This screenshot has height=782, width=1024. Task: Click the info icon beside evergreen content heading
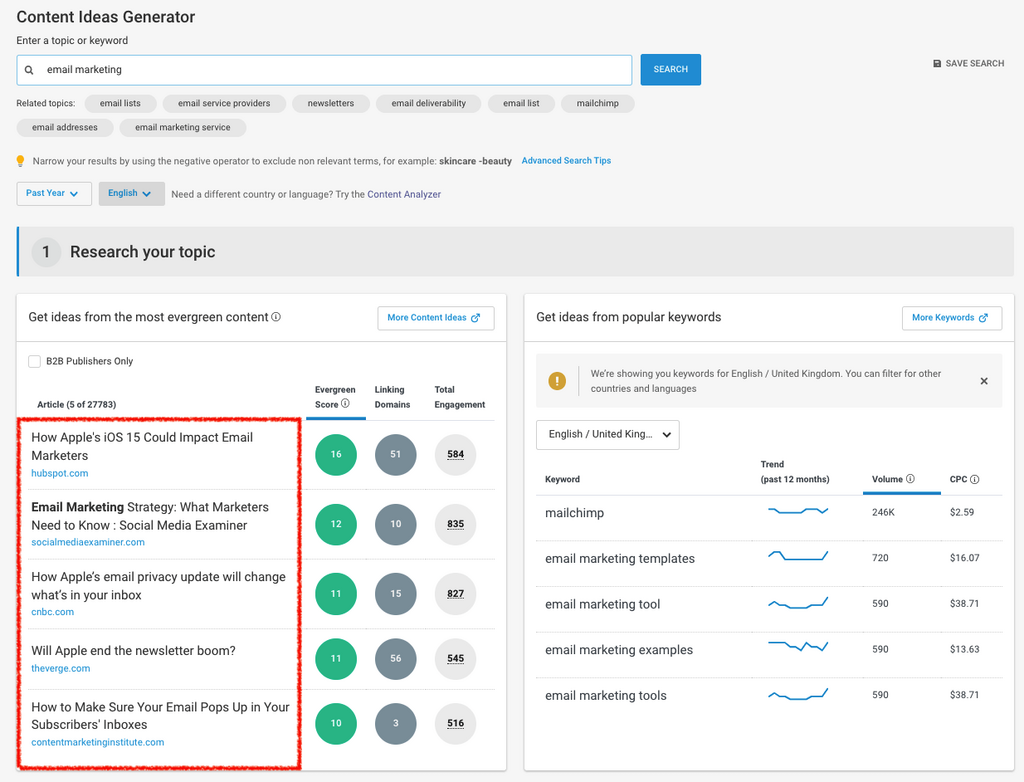point(276,317)
